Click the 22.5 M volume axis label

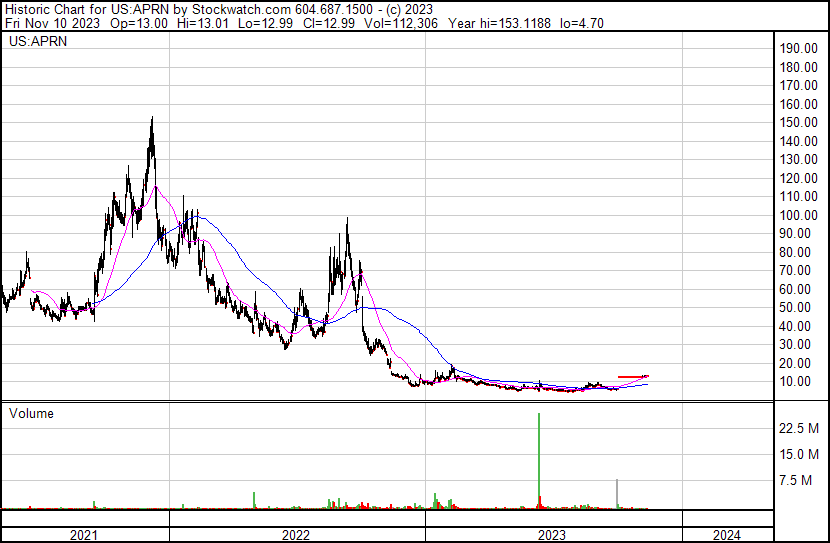point(799,428)
